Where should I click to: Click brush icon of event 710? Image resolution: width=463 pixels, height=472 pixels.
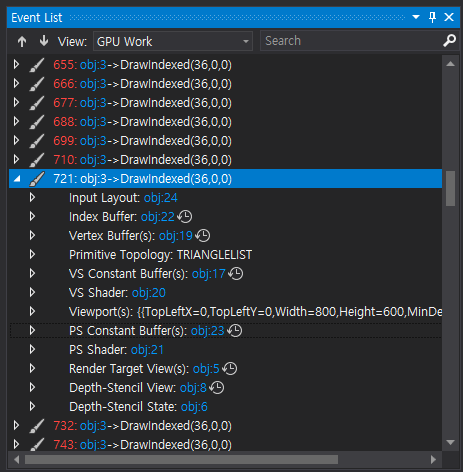[37, 160]
